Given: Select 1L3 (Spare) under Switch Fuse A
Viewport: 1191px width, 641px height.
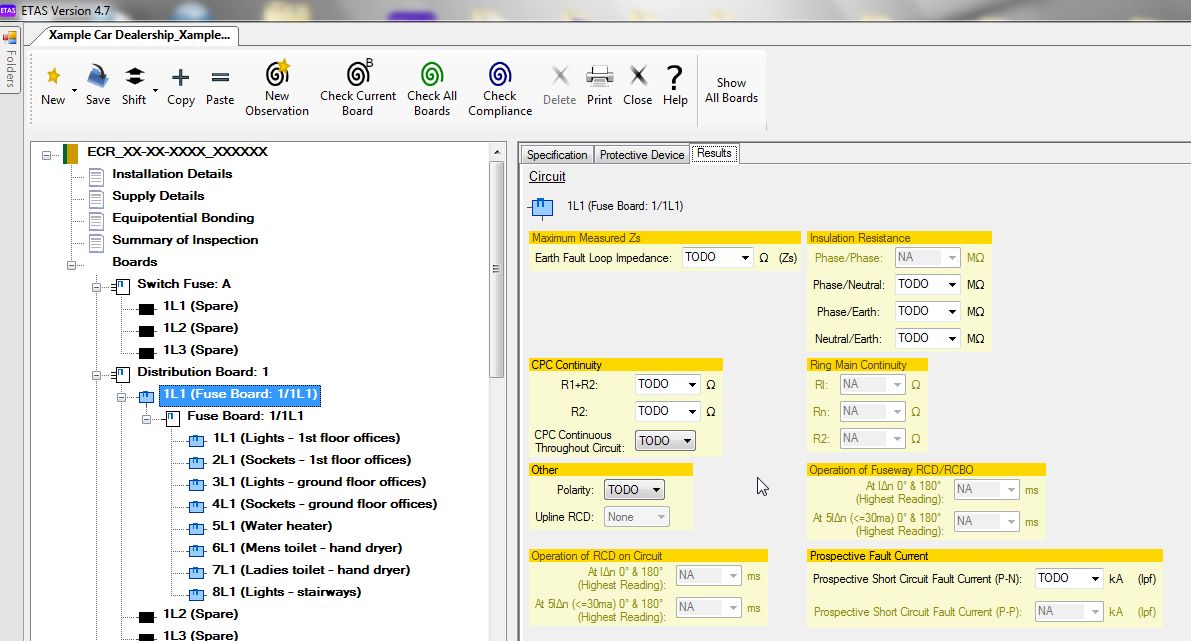Looking at the screenshot, I should click(x=201, y=350).
